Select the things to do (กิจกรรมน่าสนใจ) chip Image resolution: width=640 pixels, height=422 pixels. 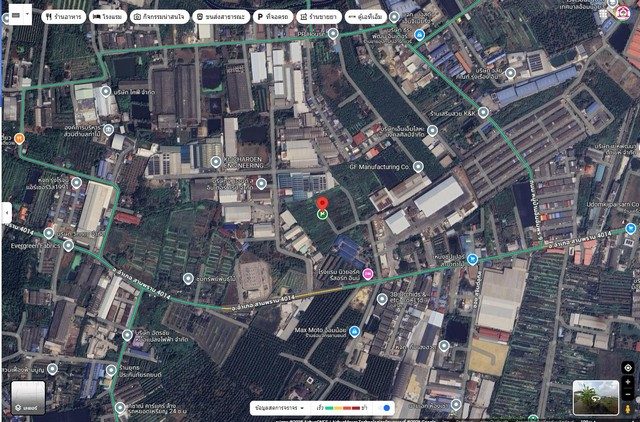pyautogui.click(x=158, y=17)
